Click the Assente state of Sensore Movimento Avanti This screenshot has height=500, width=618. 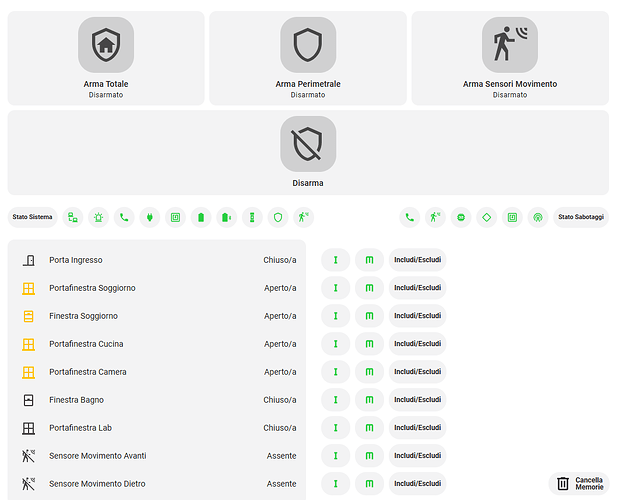pyautogui.click(x=281, y=456)
